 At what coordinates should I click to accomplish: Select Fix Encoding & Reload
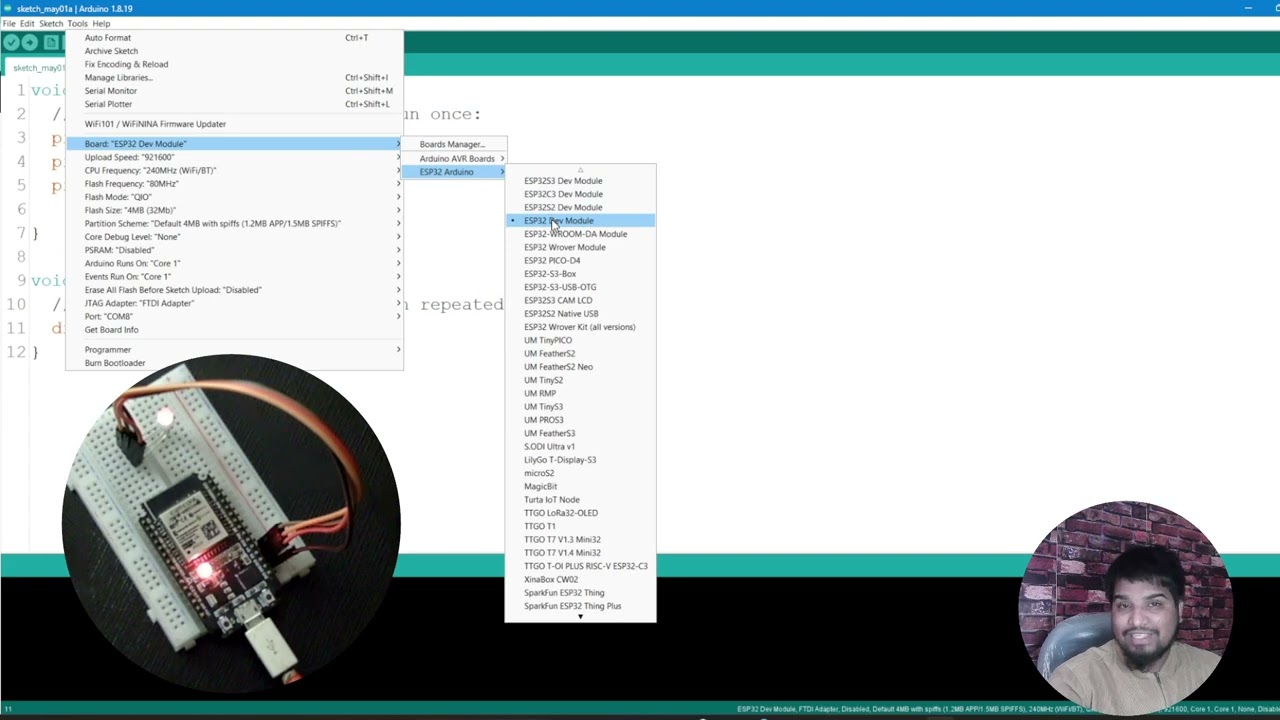(235, 64)
